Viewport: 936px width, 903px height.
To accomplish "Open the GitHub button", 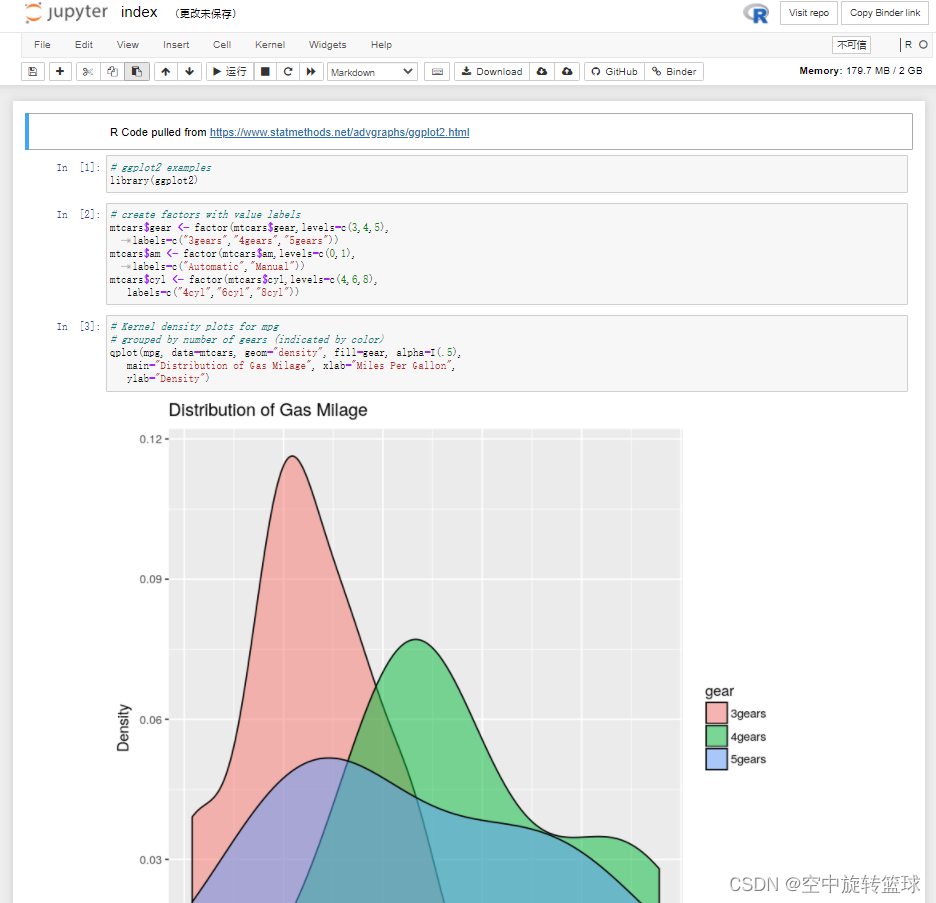I will (614, 72).
